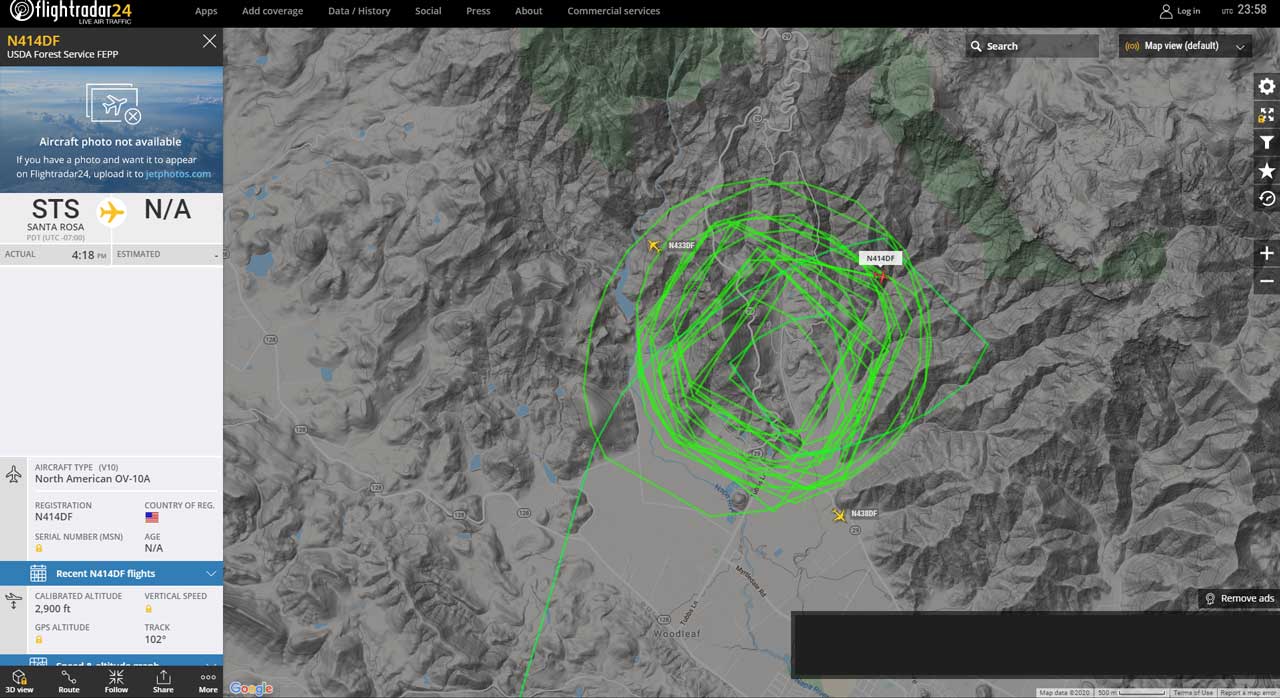
Task: Open the map settings gear icon
Action: pyautogui.click(x=1266, y=87)
